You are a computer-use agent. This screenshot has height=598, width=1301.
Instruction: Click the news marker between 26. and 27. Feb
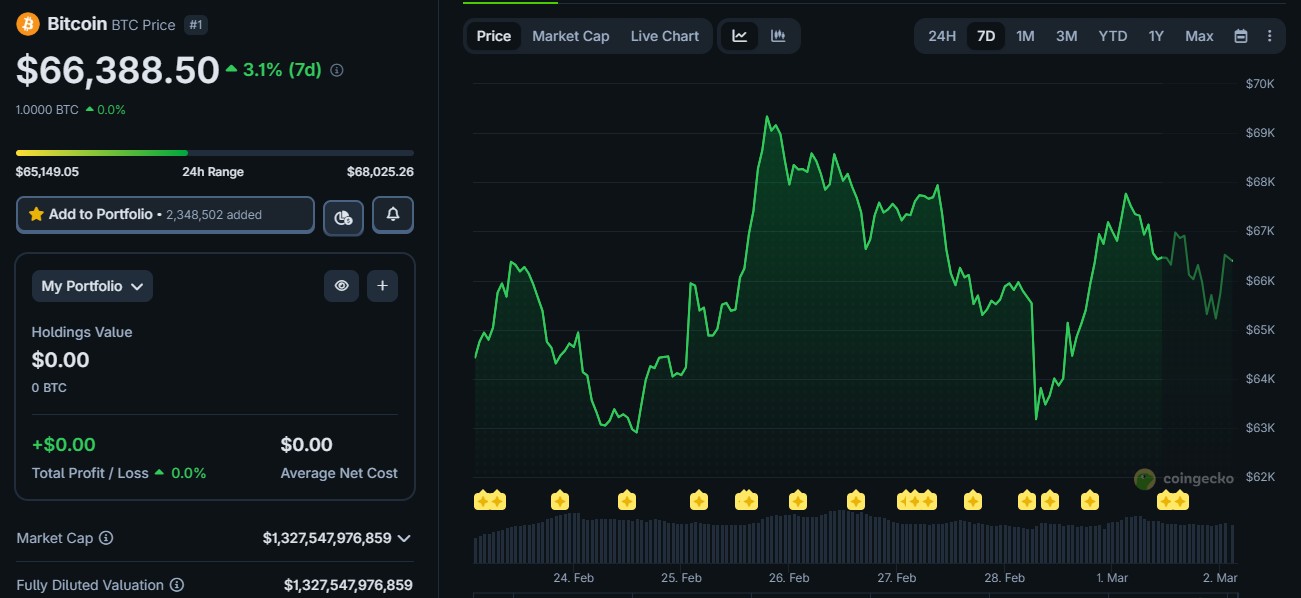(856, 500)
